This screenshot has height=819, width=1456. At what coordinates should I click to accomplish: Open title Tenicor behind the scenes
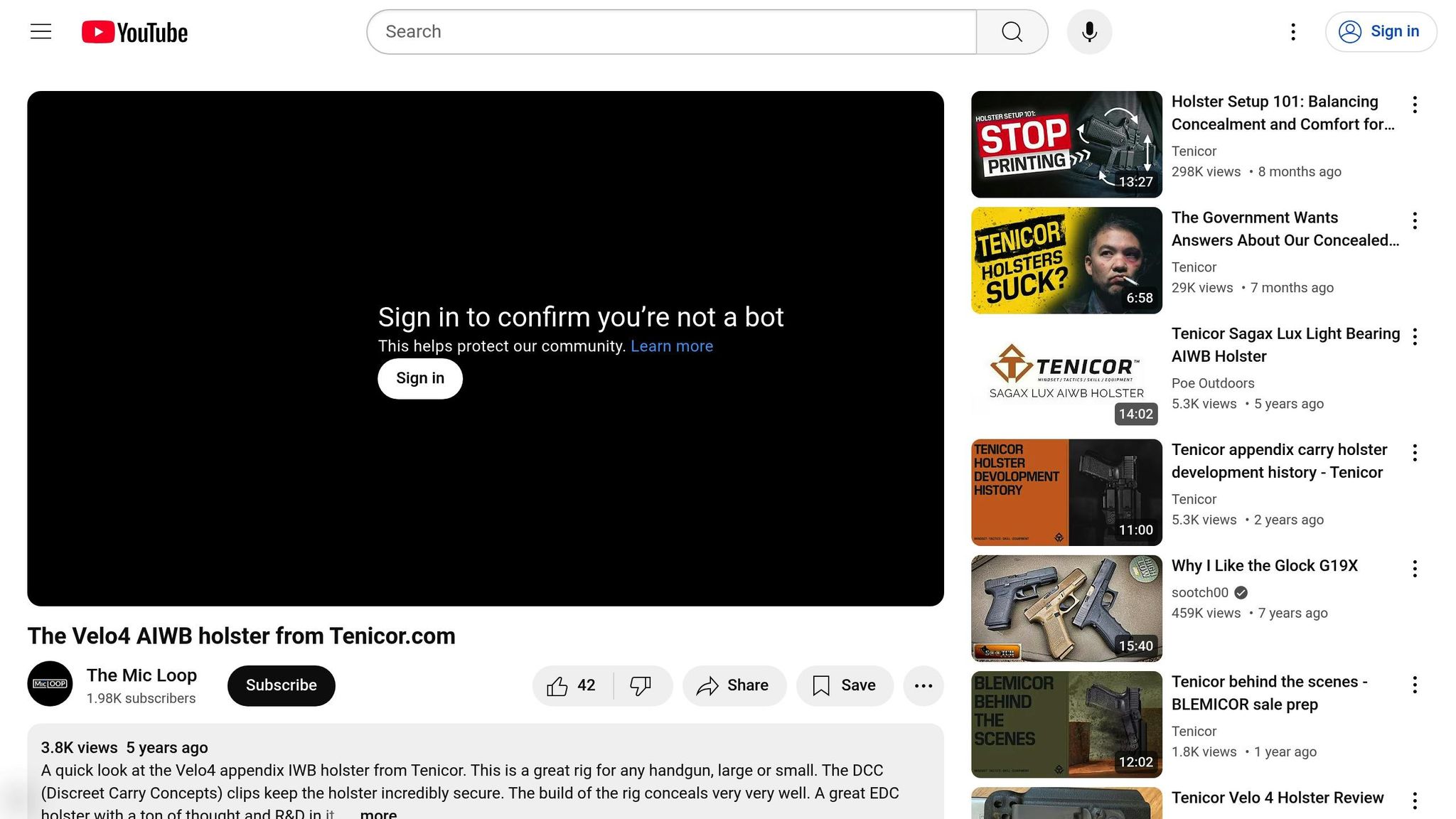click(1270, 693)
